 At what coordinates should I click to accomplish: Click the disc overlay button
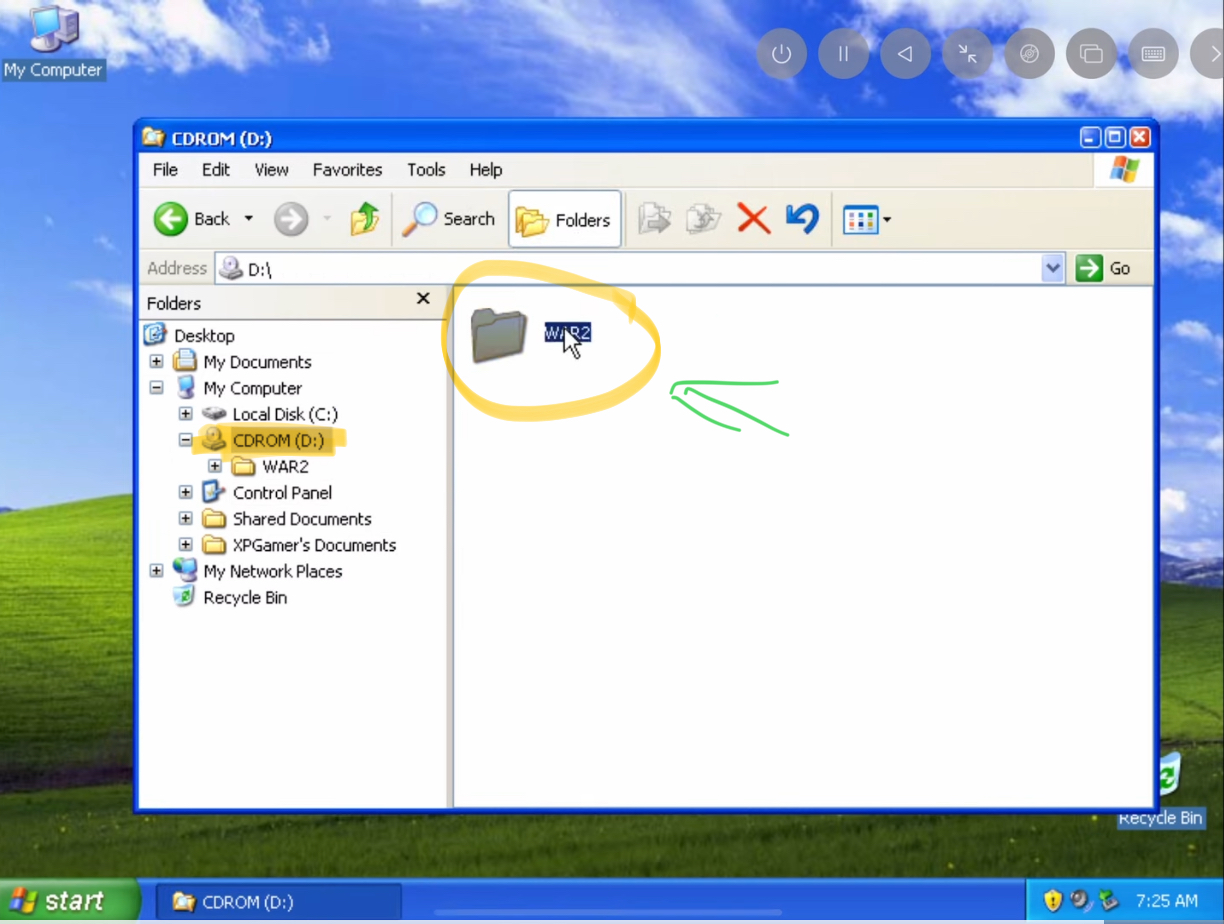click(1029, 54)
